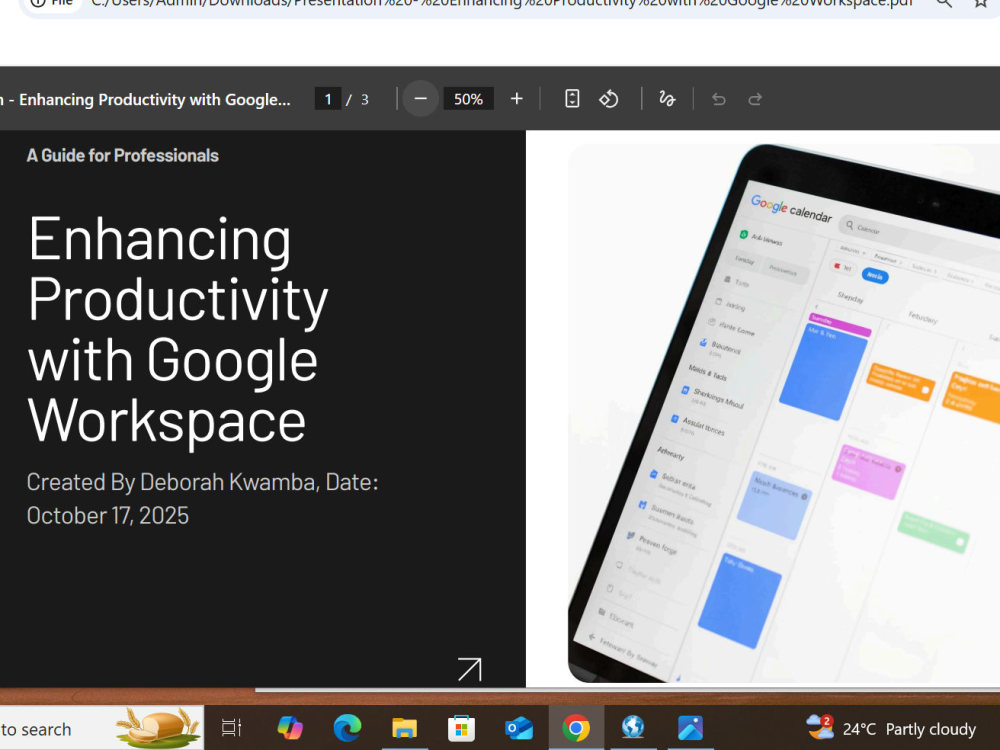Undo the last annotation
Image resolution: width=1000 pixels, height=750 pixels.
[x=719, y=99]
